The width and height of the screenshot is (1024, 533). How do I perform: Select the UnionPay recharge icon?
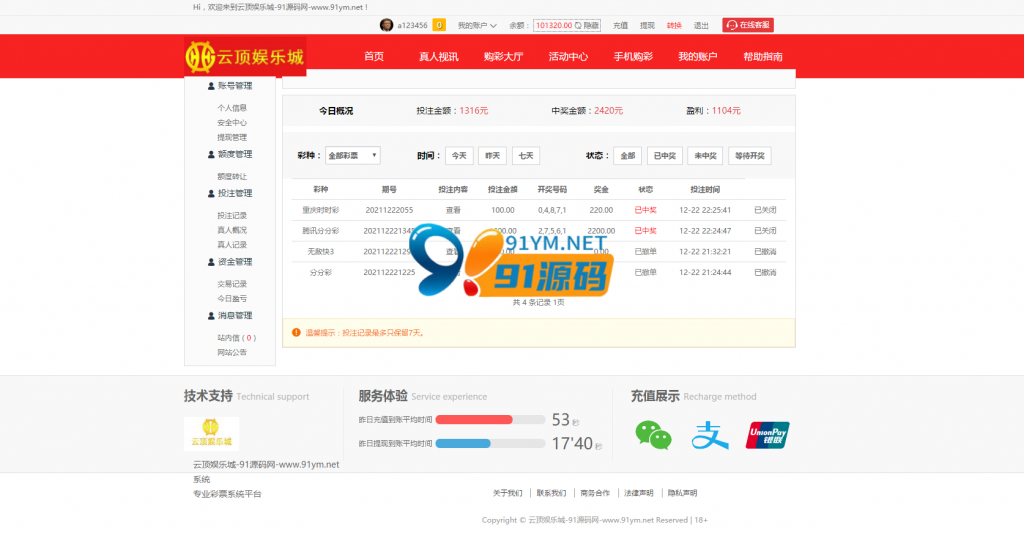[767, 435]
